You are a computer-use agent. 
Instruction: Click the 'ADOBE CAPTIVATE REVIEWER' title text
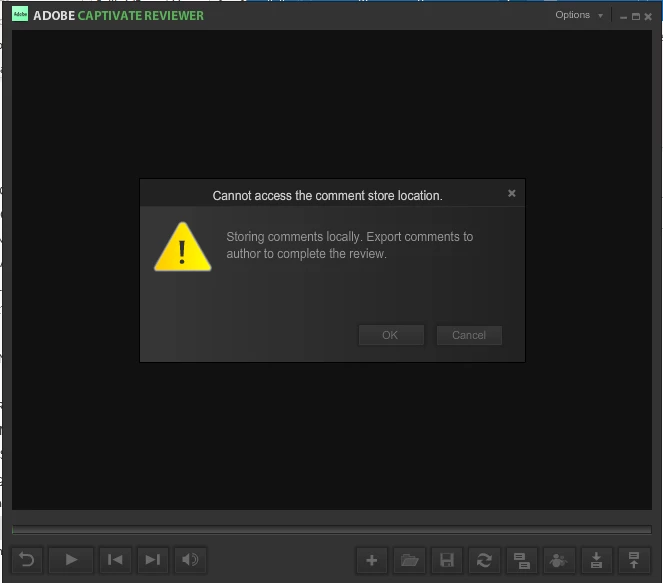click(x=118, y=16)
